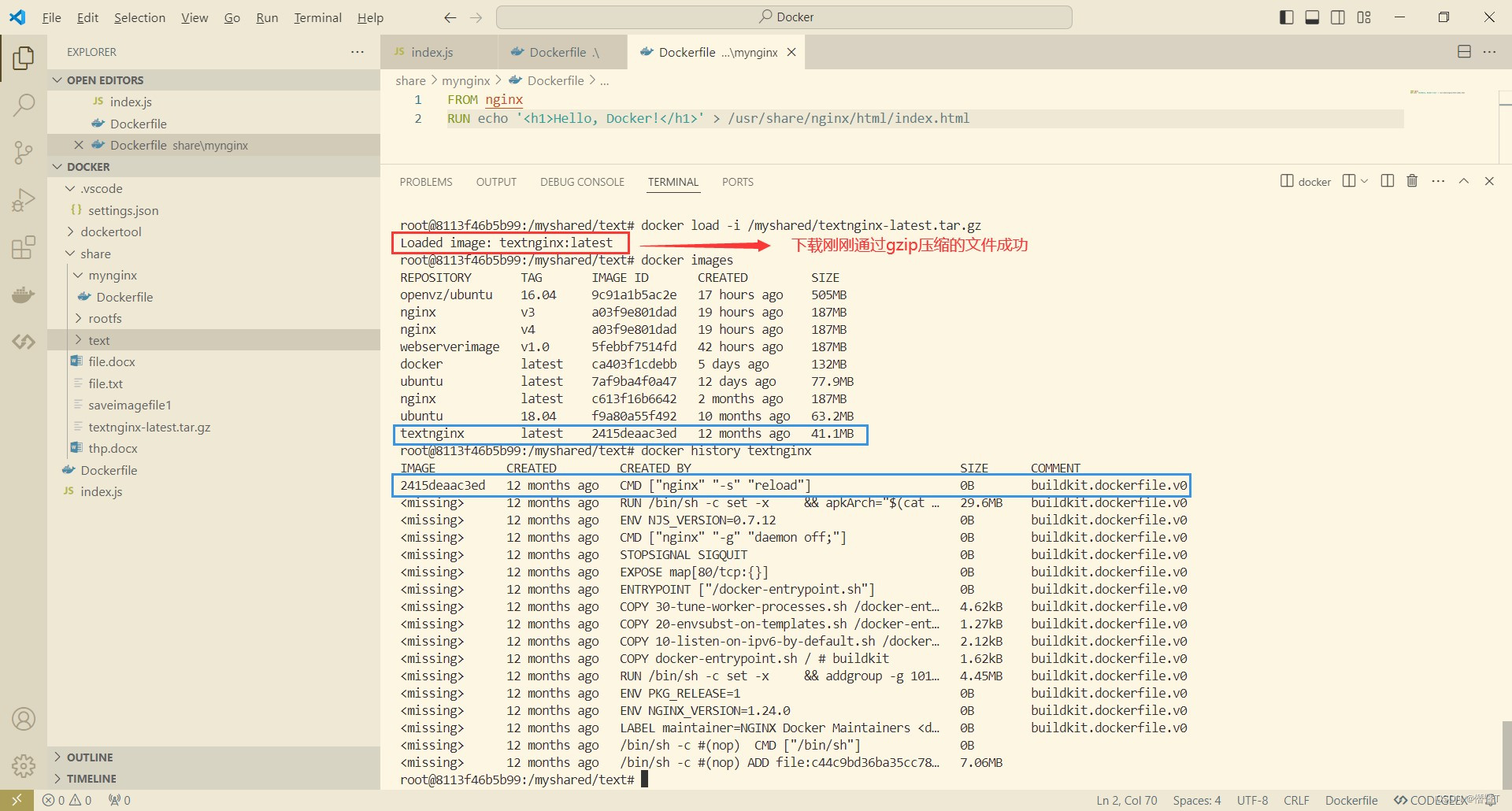Open the Help menu
Viewport: 1512px width, 811px height.
click(370, 17)
